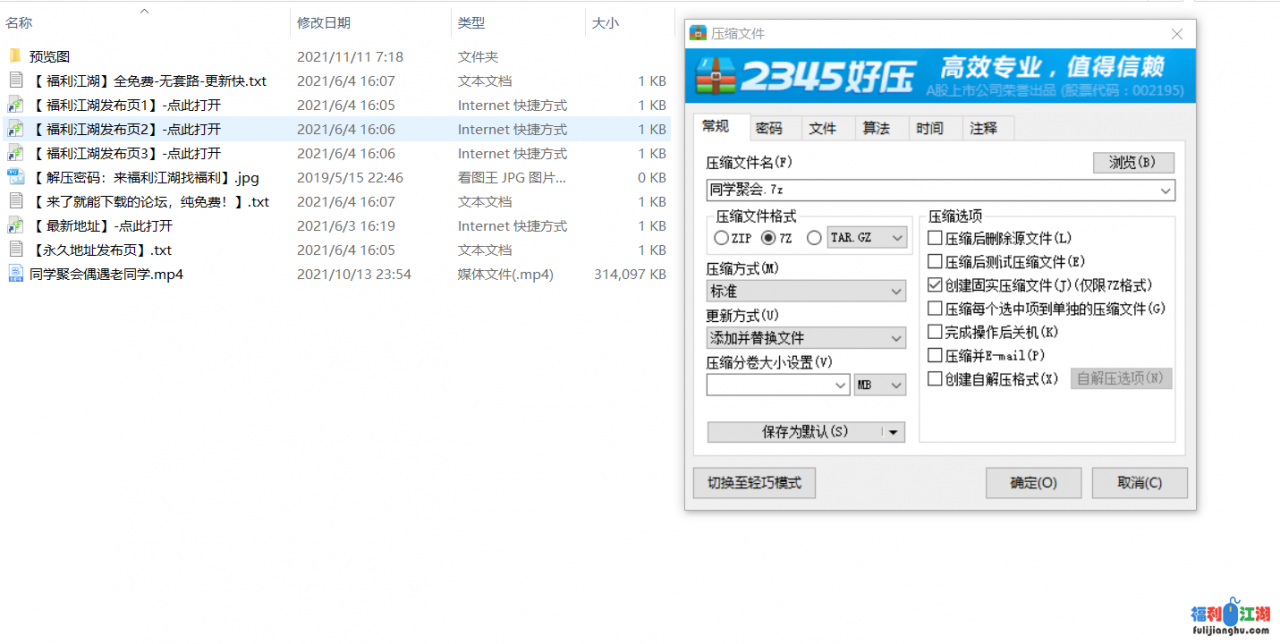Screen dimensions: 1280x644
Task: Click the 压缩文件 title bar app icon
Action: (x=699, y=33)
